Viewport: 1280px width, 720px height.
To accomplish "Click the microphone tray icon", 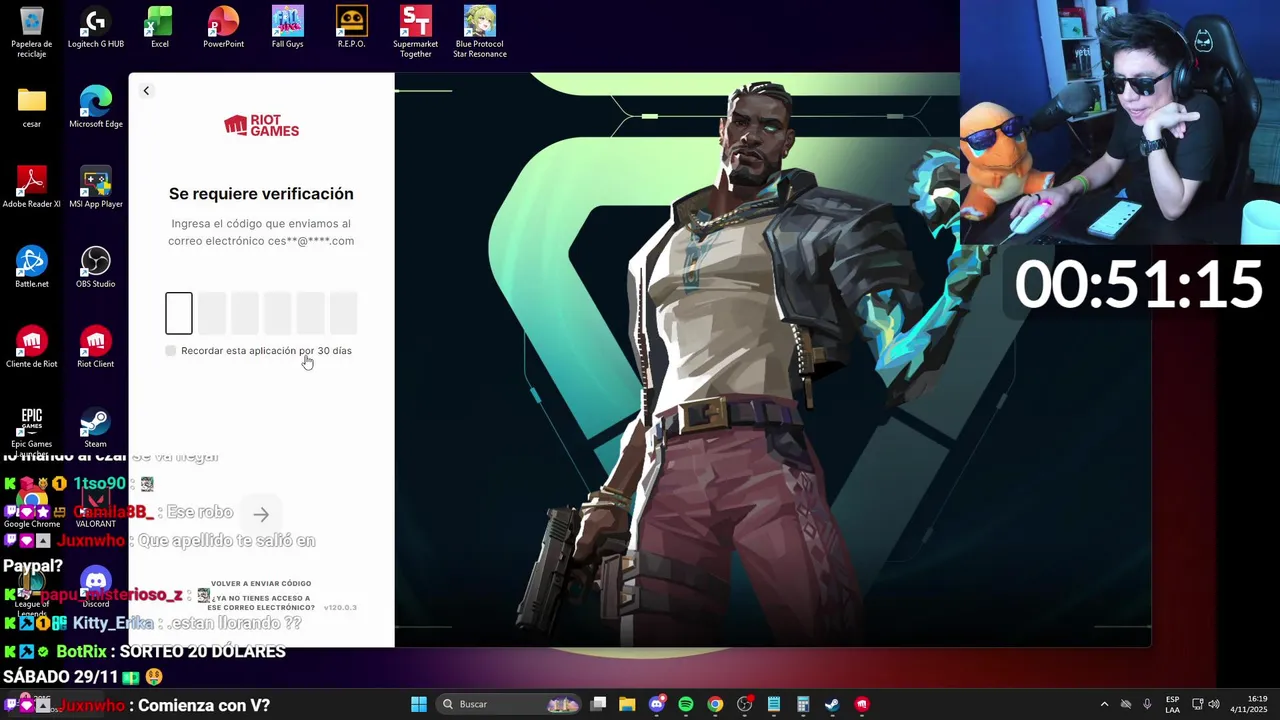I will [x=1147, y=704].
